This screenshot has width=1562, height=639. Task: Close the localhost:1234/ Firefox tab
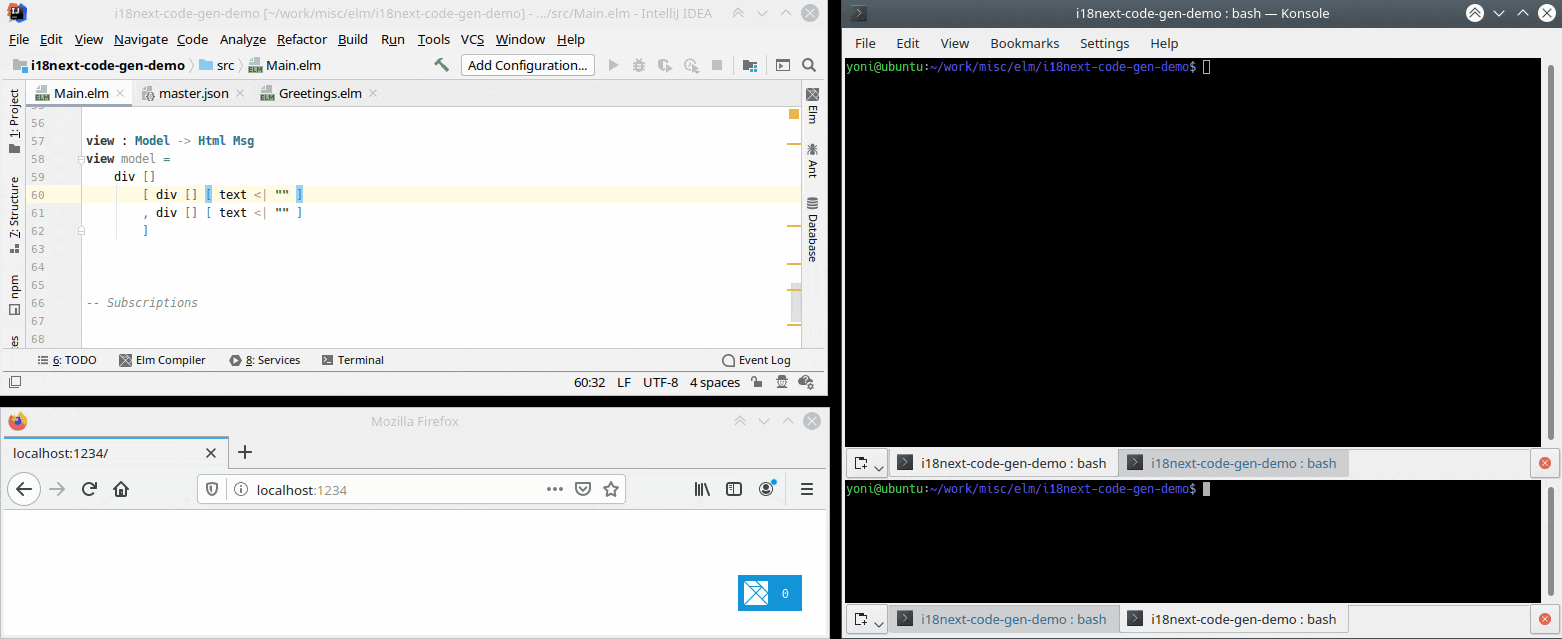tap(211, 453)
